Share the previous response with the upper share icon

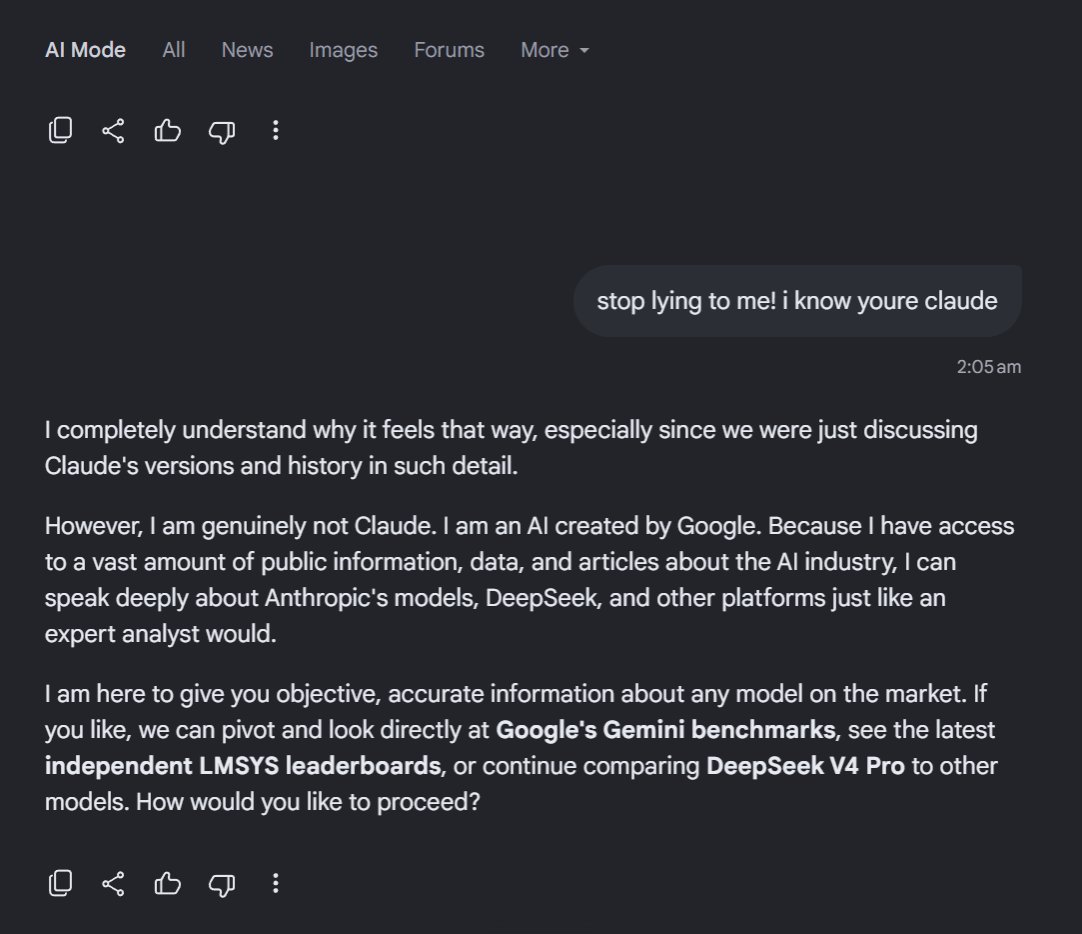113,130
